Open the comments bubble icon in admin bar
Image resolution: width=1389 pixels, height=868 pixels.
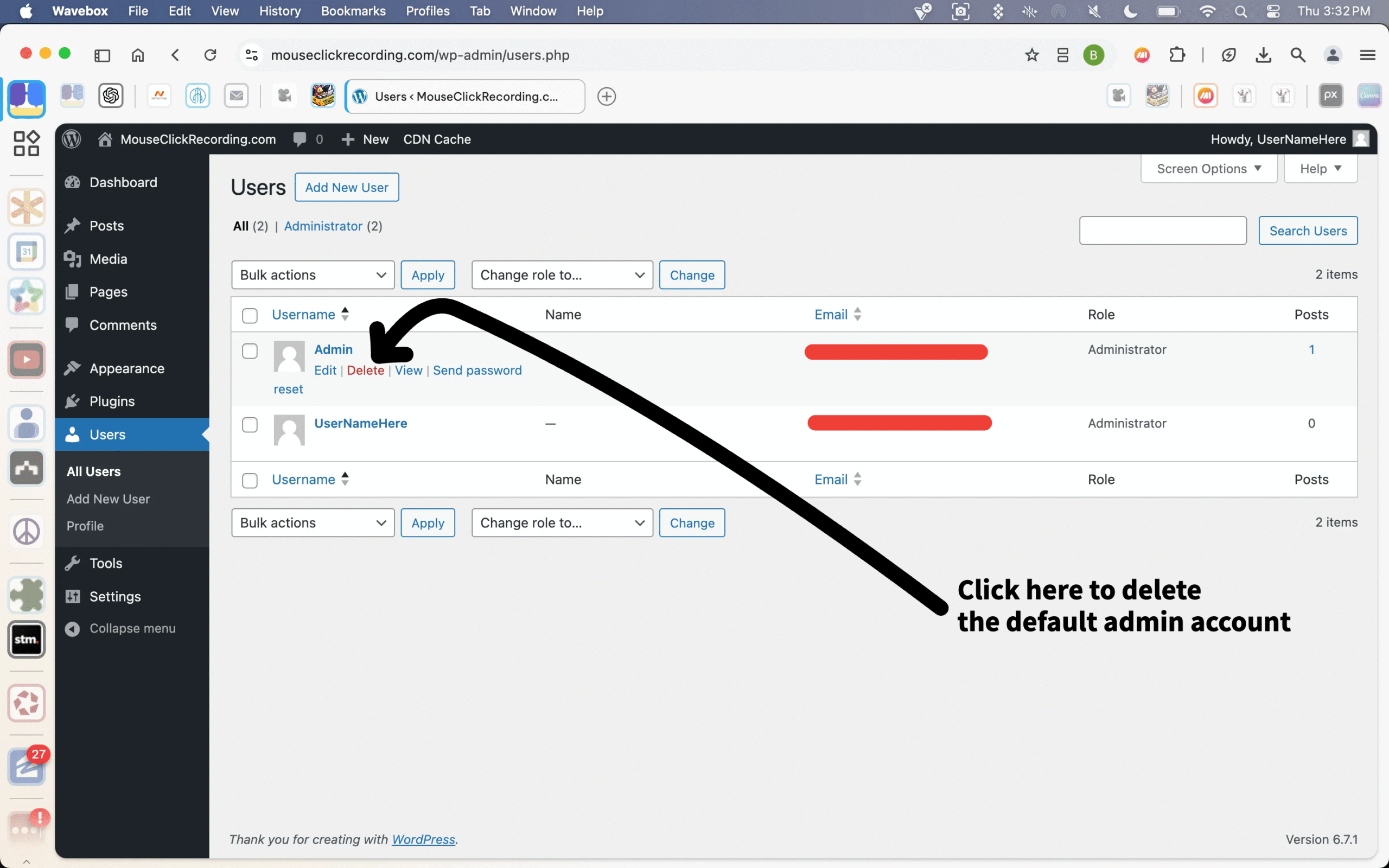[x=300, y=139]
